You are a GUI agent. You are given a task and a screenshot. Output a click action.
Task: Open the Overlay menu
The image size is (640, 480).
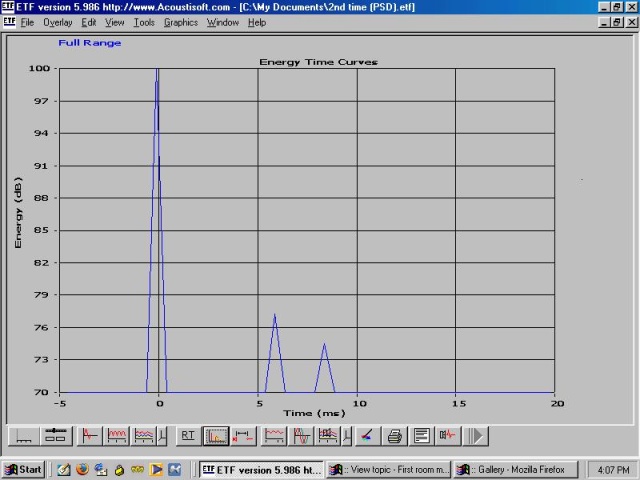pyautogui.click(x=58, y=22)
